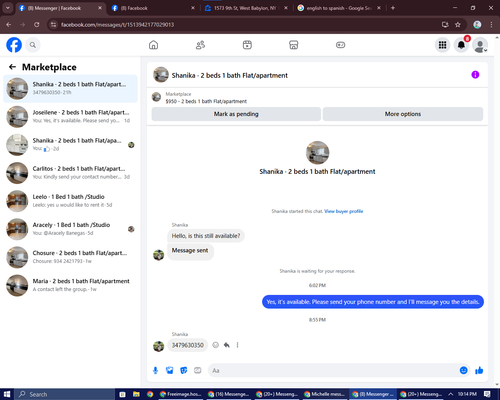Switch to the 1573 9th St, West Babylon tab

click(245, 8)
